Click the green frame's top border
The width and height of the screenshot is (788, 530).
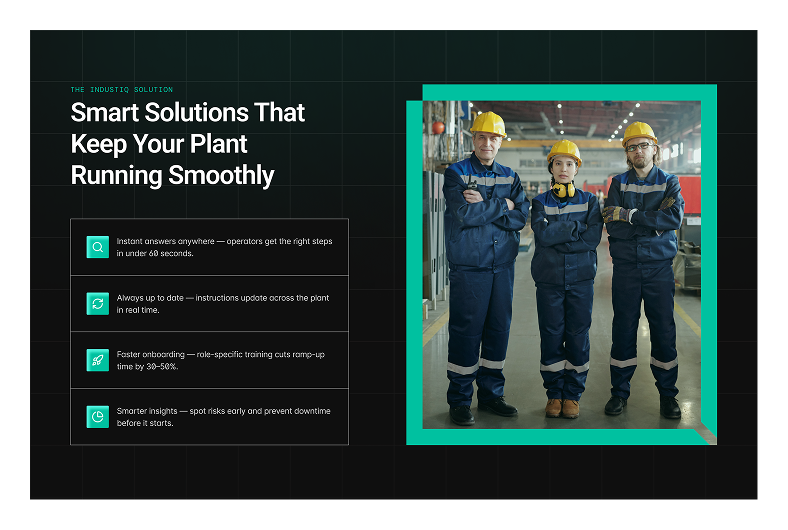pos(568,92)
